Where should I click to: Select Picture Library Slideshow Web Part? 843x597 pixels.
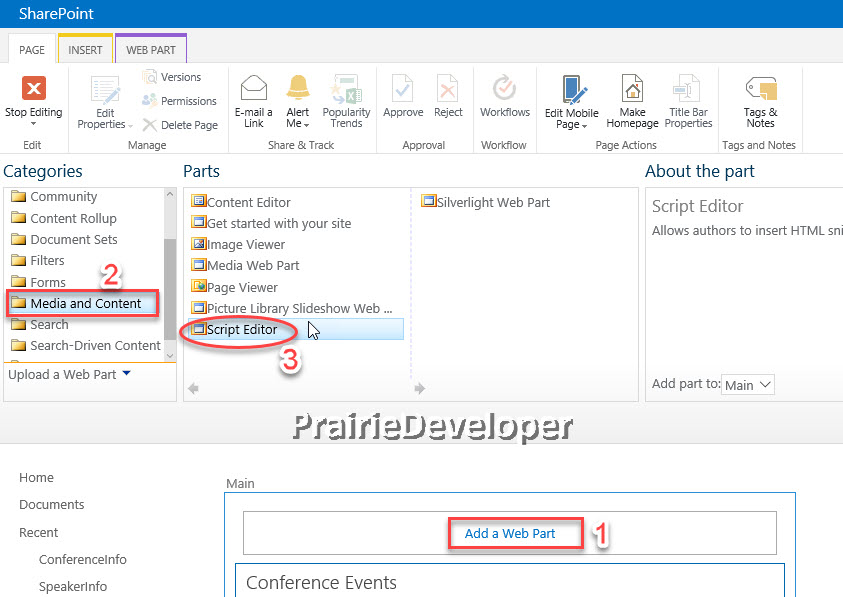[292, 308]
